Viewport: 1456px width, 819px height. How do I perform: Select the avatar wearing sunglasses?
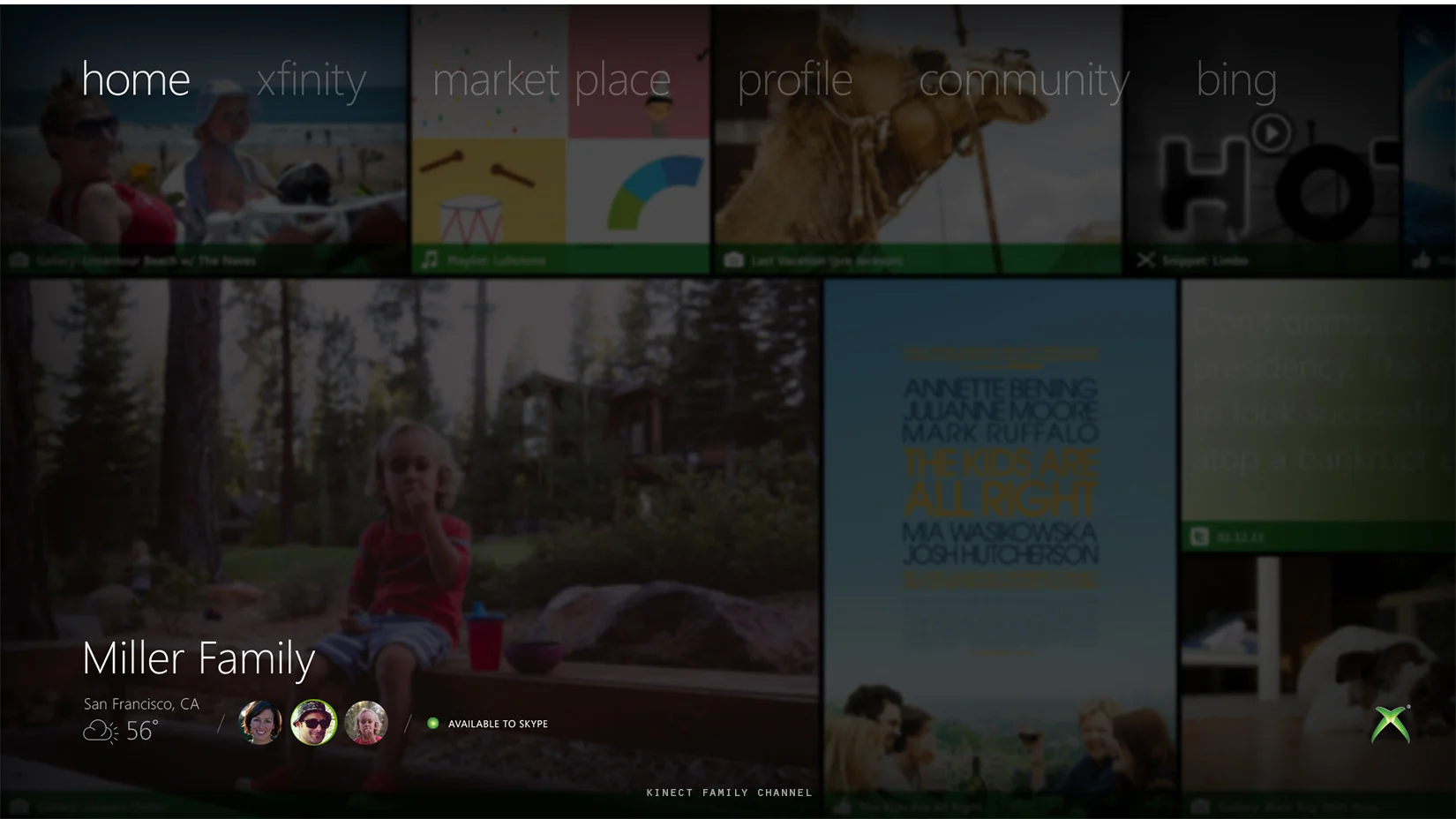[x=313, y=723]
